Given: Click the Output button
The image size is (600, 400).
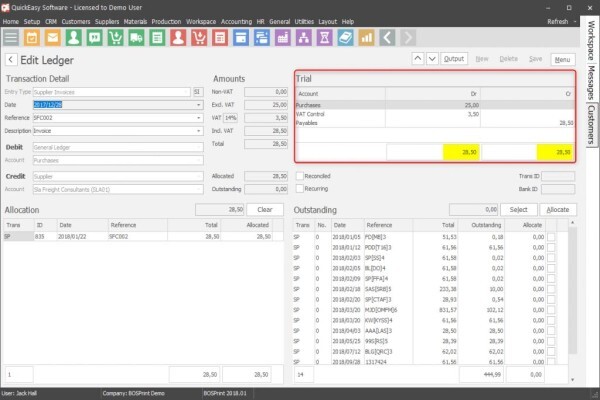Looking at the screenshot, I should pyautogui.click(x=454, y=59).
